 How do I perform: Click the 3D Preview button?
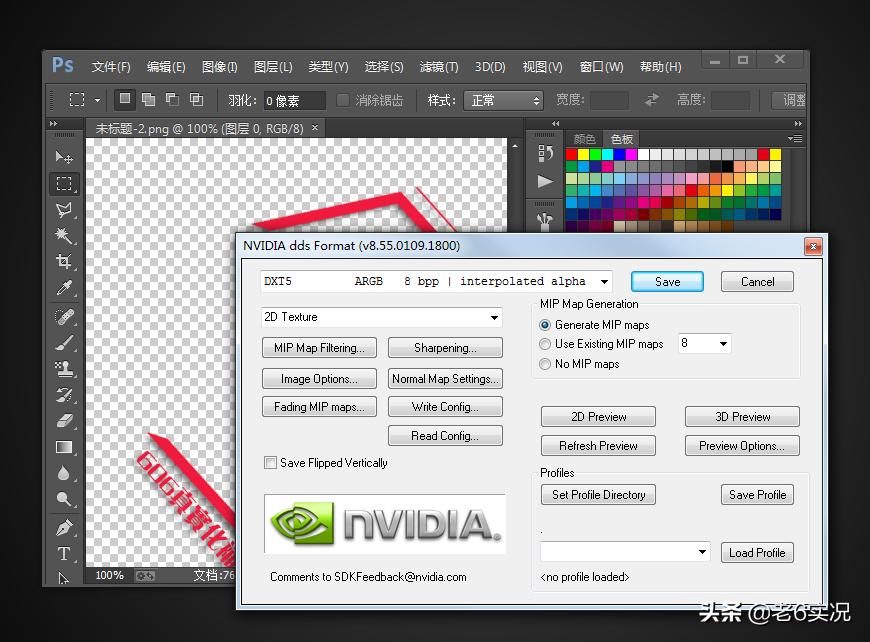click(742, 417)
